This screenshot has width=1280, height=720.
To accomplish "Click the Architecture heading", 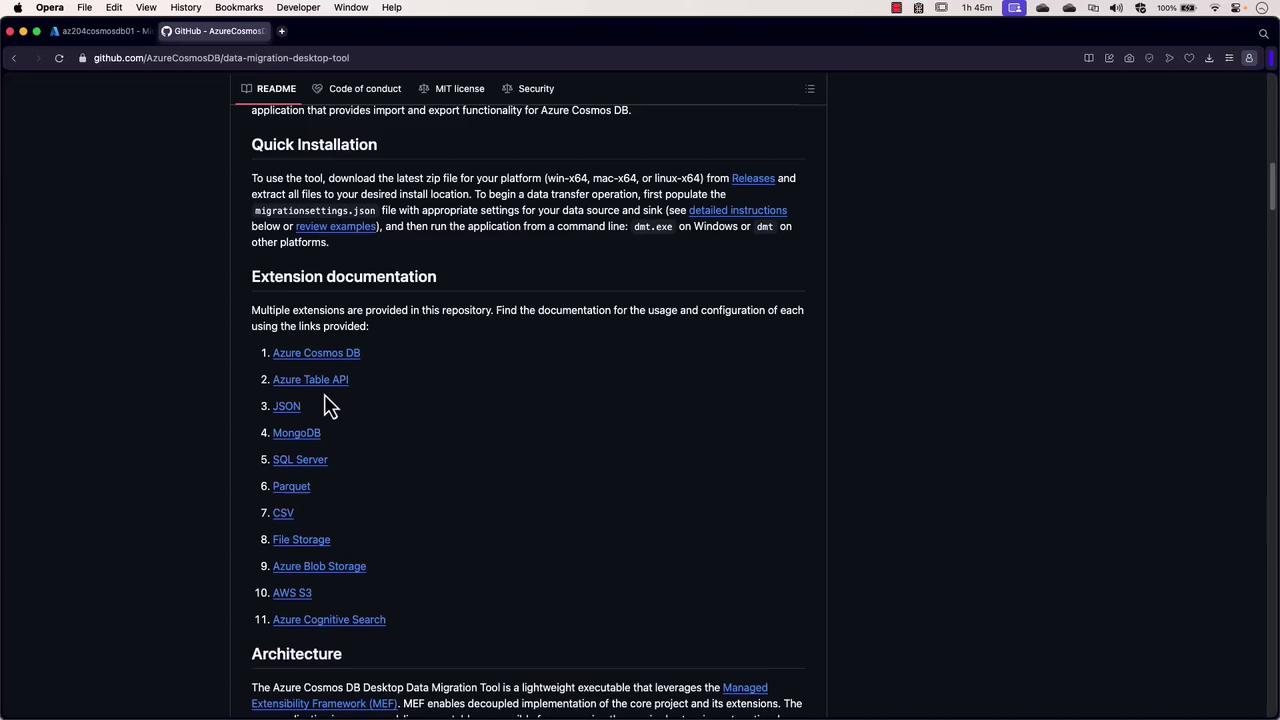I will point(297,654).
